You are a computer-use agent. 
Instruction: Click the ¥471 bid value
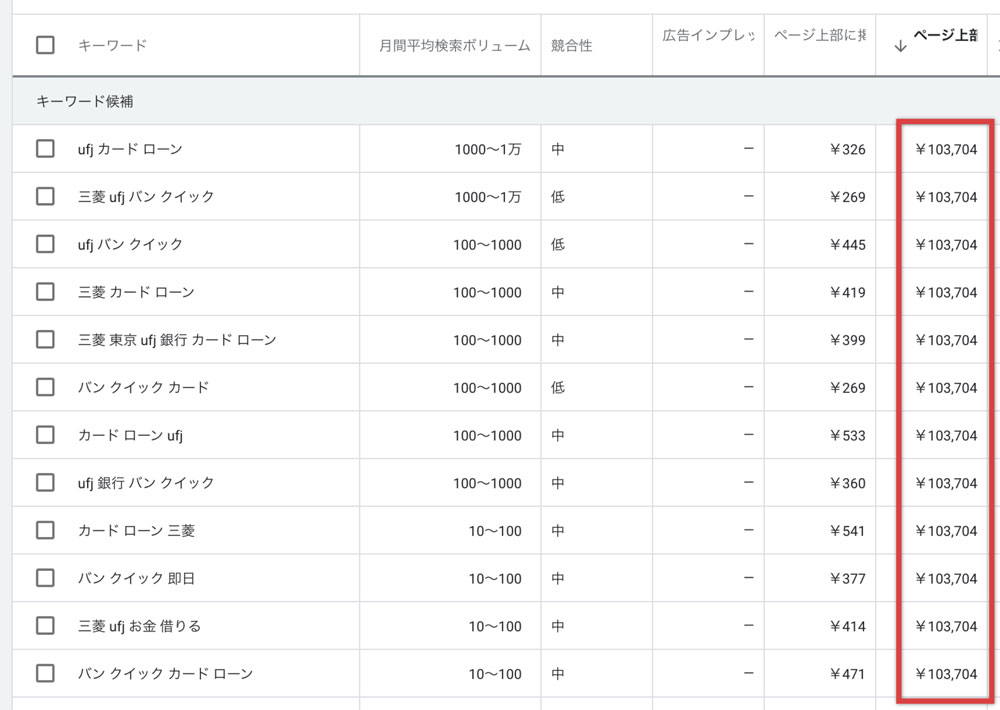pos(848,674)
